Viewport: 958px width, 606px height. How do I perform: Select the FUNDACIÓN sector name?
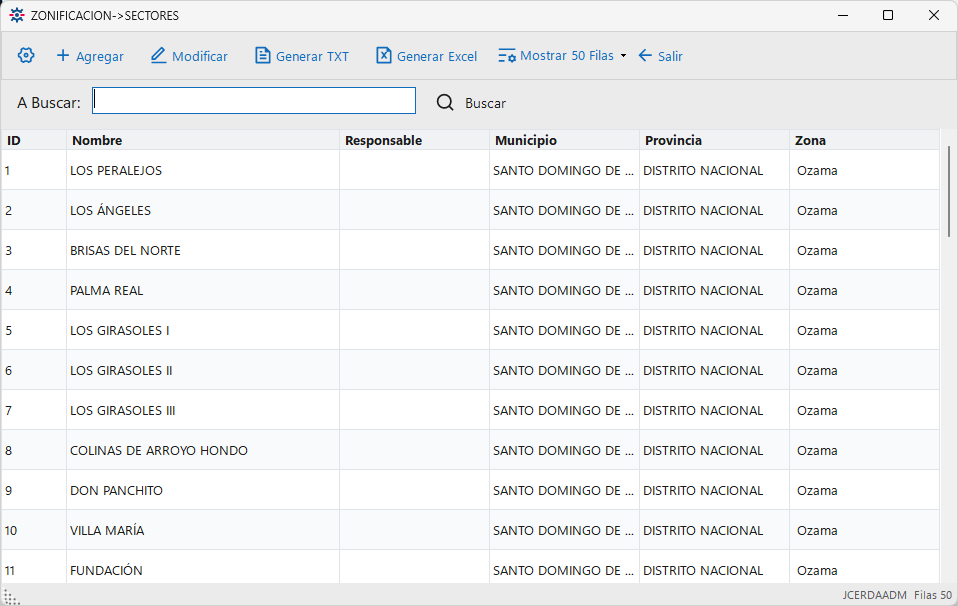pos(106,571)
